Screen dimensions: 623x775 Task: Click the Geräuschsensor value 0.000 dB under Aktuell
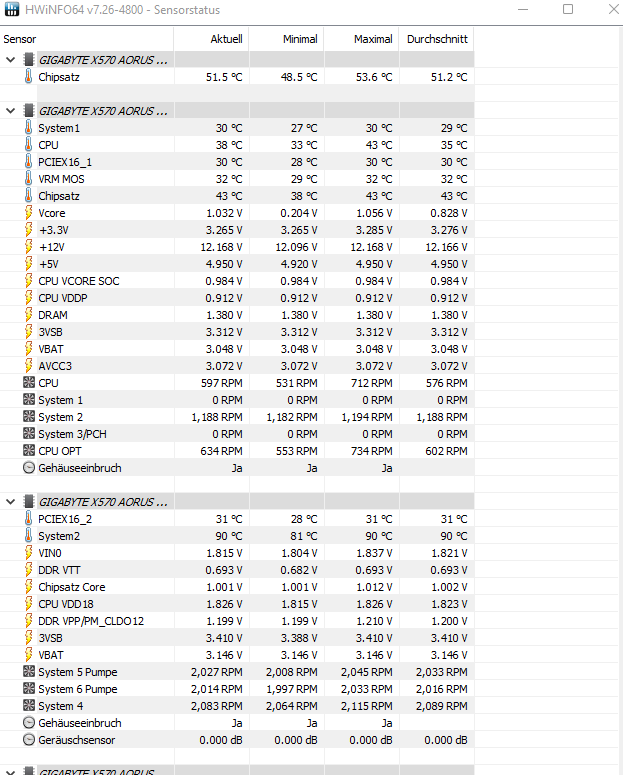click(221, 740)
